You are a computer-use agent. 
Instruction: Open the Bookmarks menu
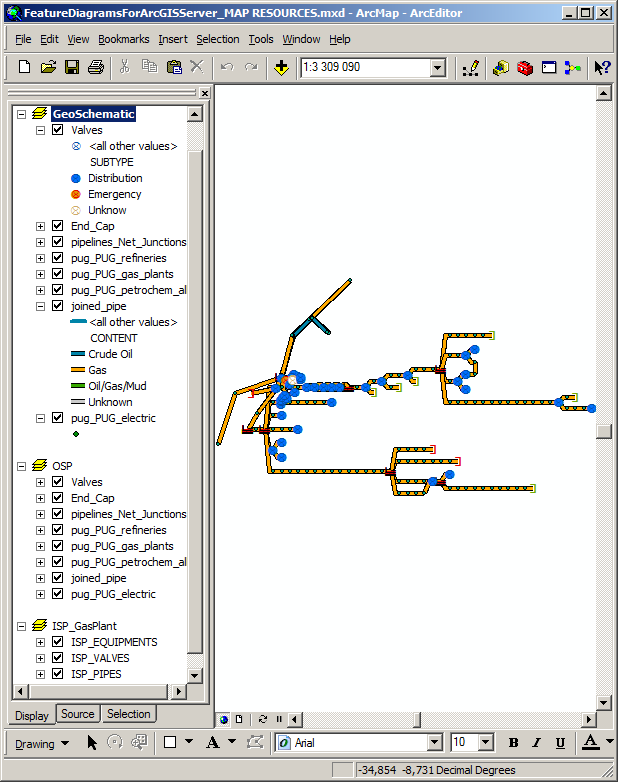point(124,39)
